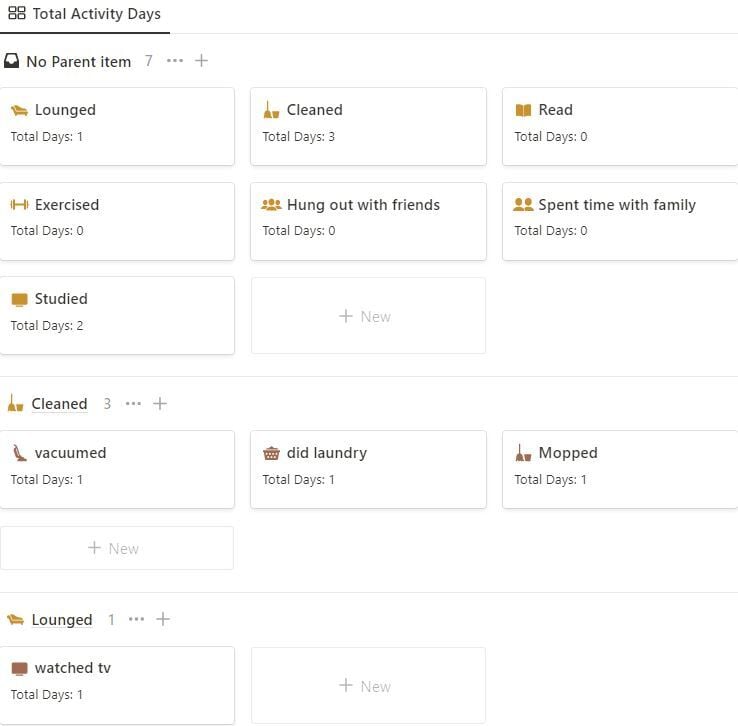Add item to No Parent item group header
This screenshot has width=738, height=726.
coord(201,61)
